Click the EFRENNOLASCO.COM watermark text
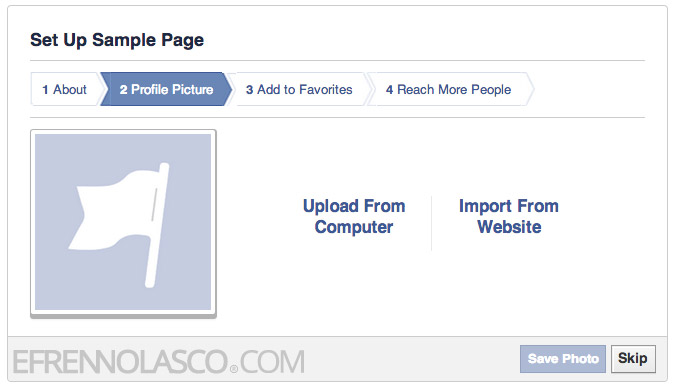Image resolution: width=676 pixels, height=388 pixels. (x=159, y=361)
